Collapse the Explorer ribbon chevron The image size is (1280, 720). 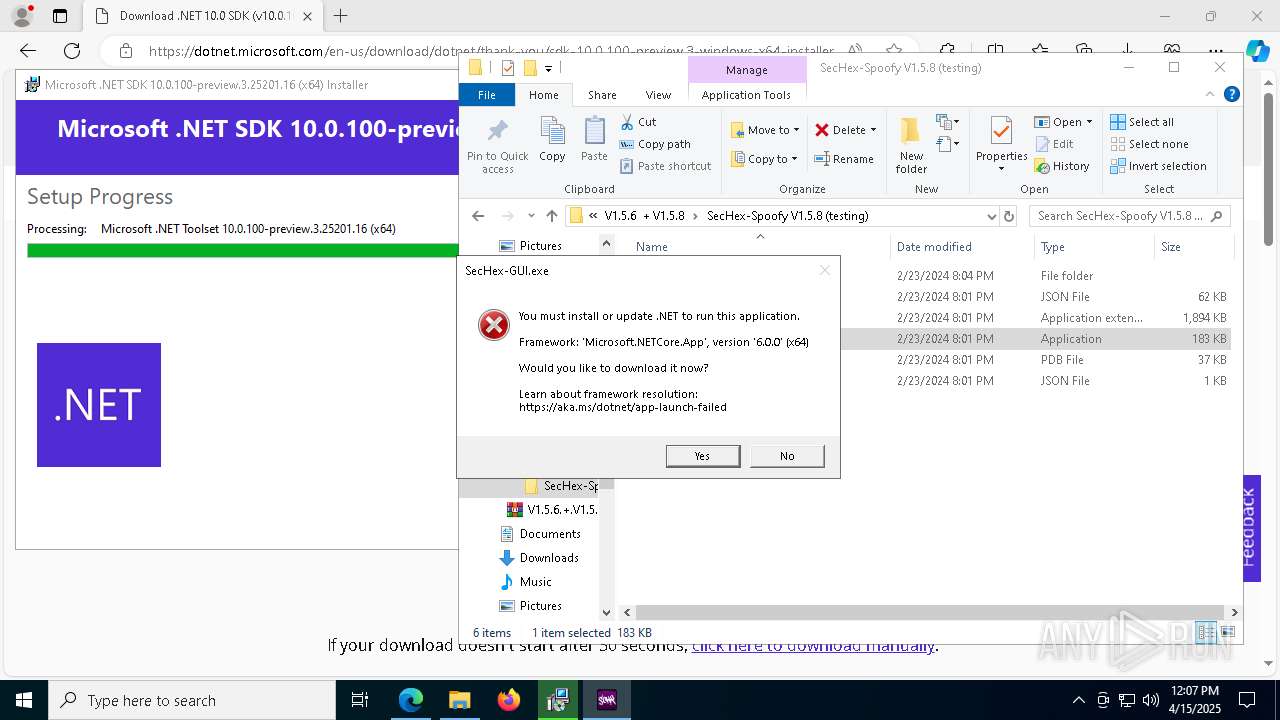1212,94
